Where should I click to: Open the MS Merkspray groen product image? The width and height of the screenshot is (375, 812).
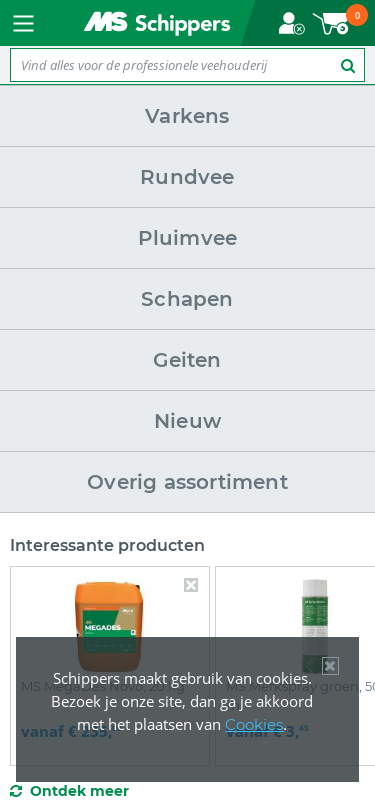[315, 626]
